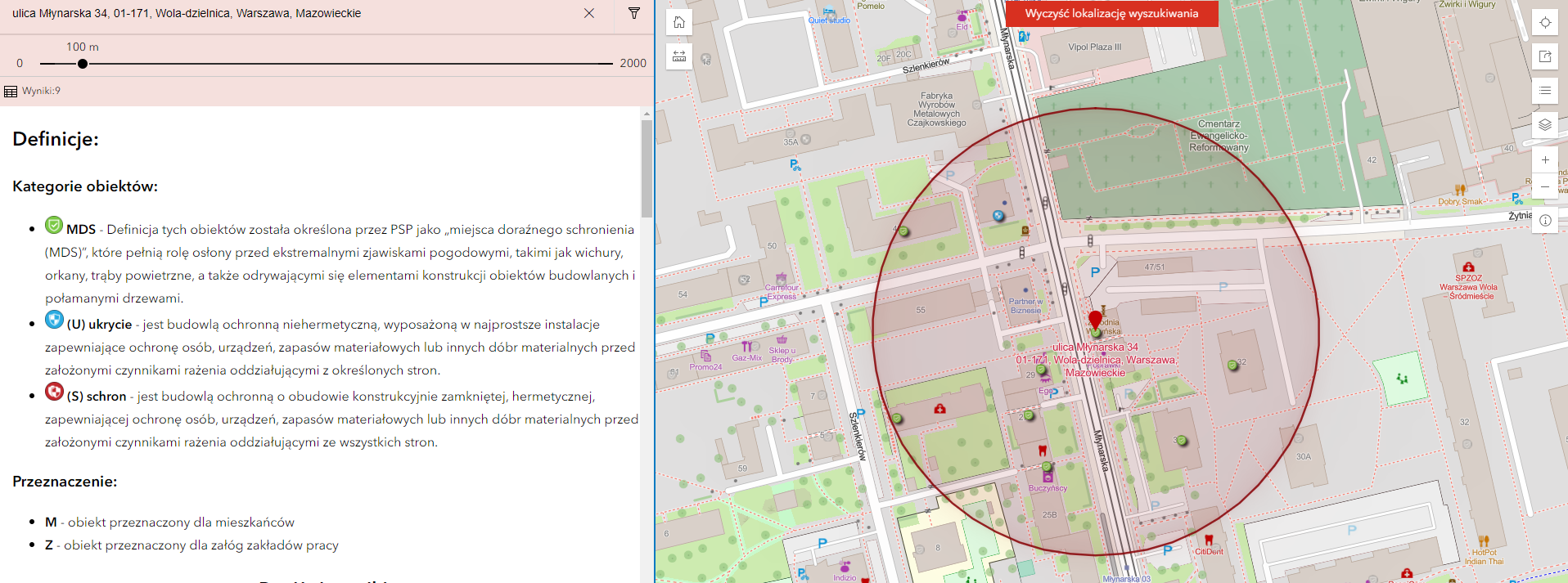This screenshot has width=1568, height=583.
Task: Zoom in on the map
Action: tap(1544, 160)
